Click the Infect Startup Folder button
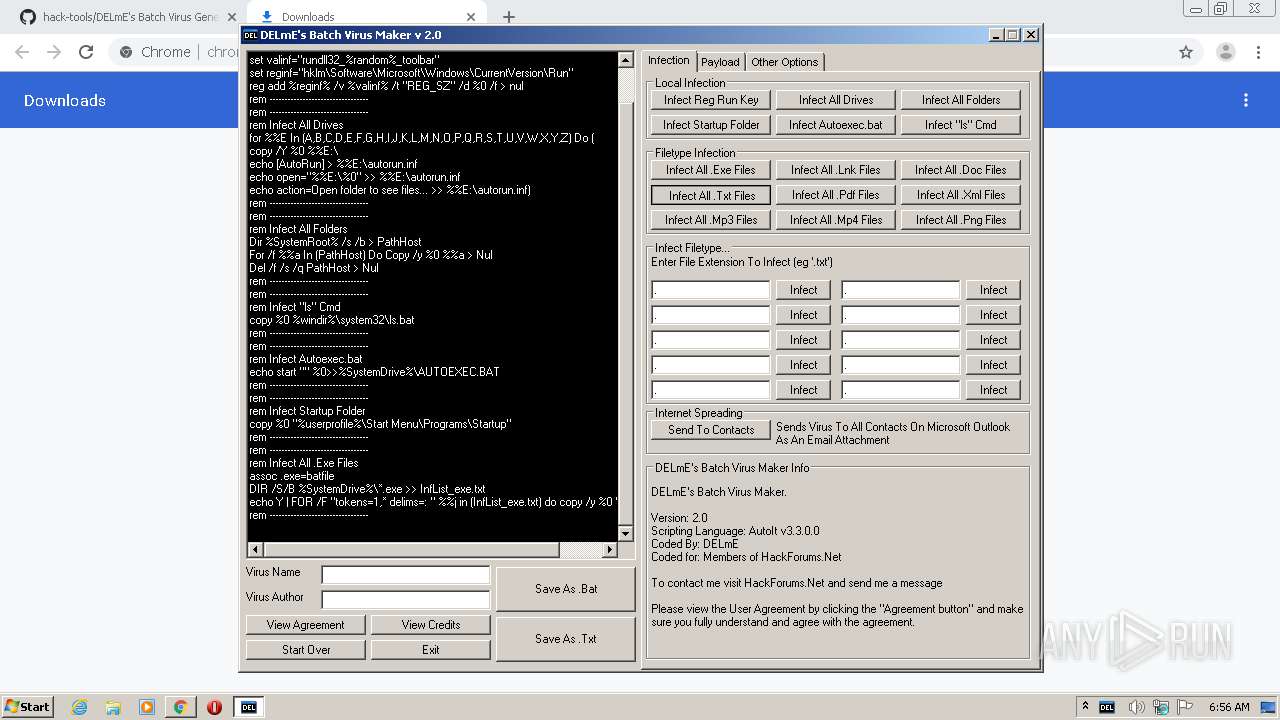Screen dimensions: 1280x720 click(711, 125)
